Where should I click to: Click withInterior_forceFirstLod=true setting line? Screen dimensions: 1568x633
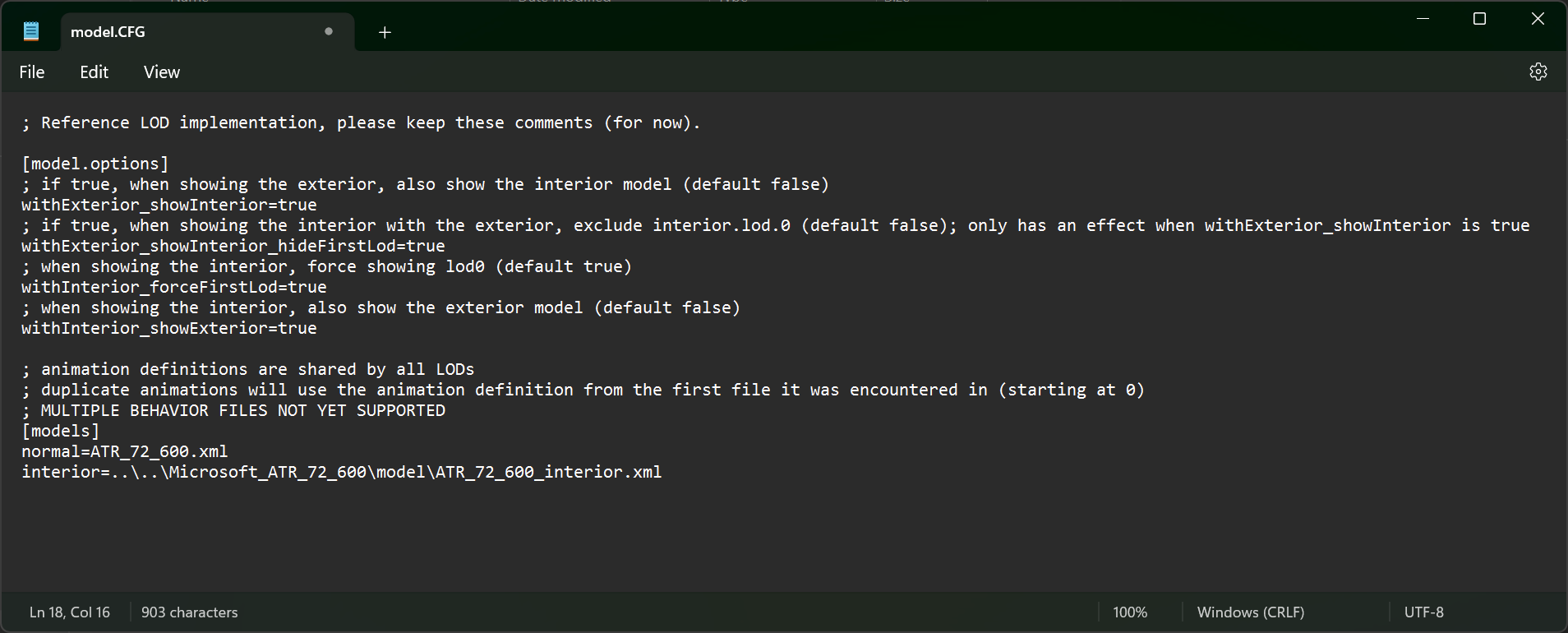(173, 287)
